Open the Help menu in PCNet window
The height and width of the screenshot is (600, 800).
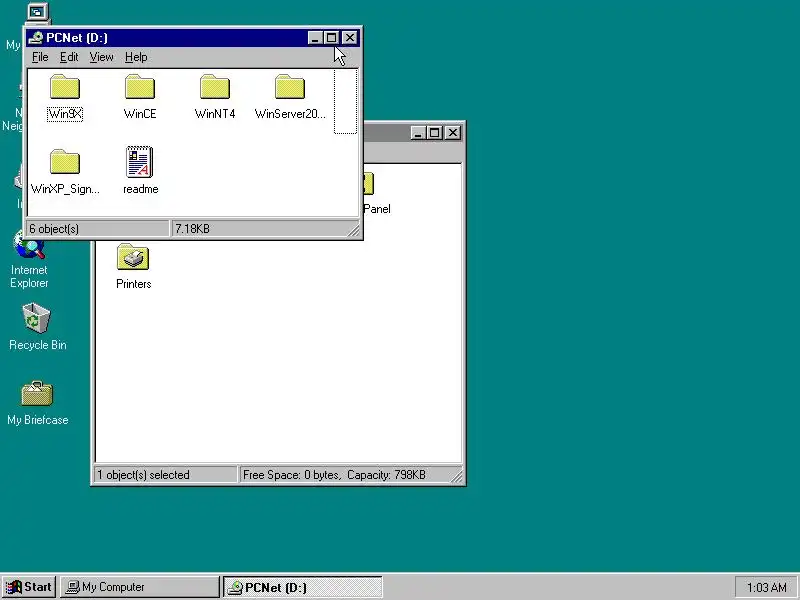(136, 57)
